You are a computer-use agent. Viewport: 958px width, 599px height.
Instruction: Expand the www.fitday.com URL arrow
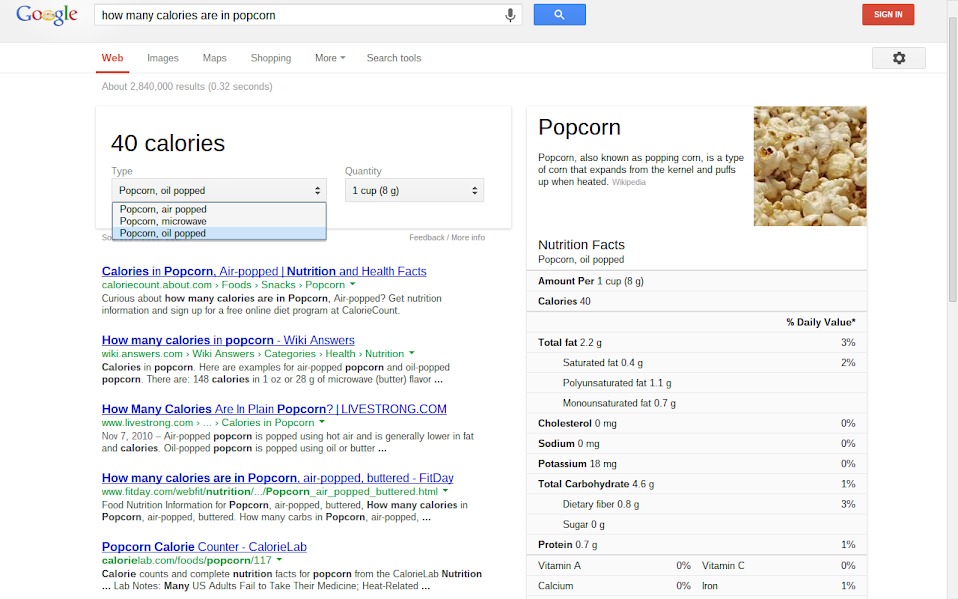[445, 491]
